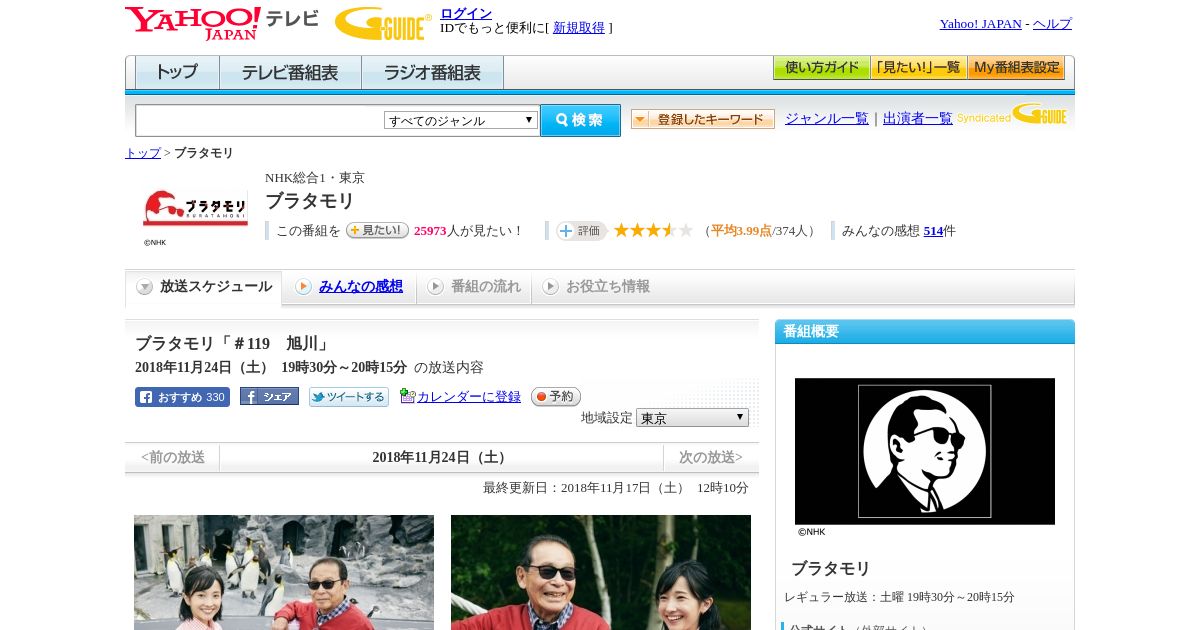Open the ヘルプ link
The height and width of the screenshot is (630, 1200).
tap(1052, 24)
